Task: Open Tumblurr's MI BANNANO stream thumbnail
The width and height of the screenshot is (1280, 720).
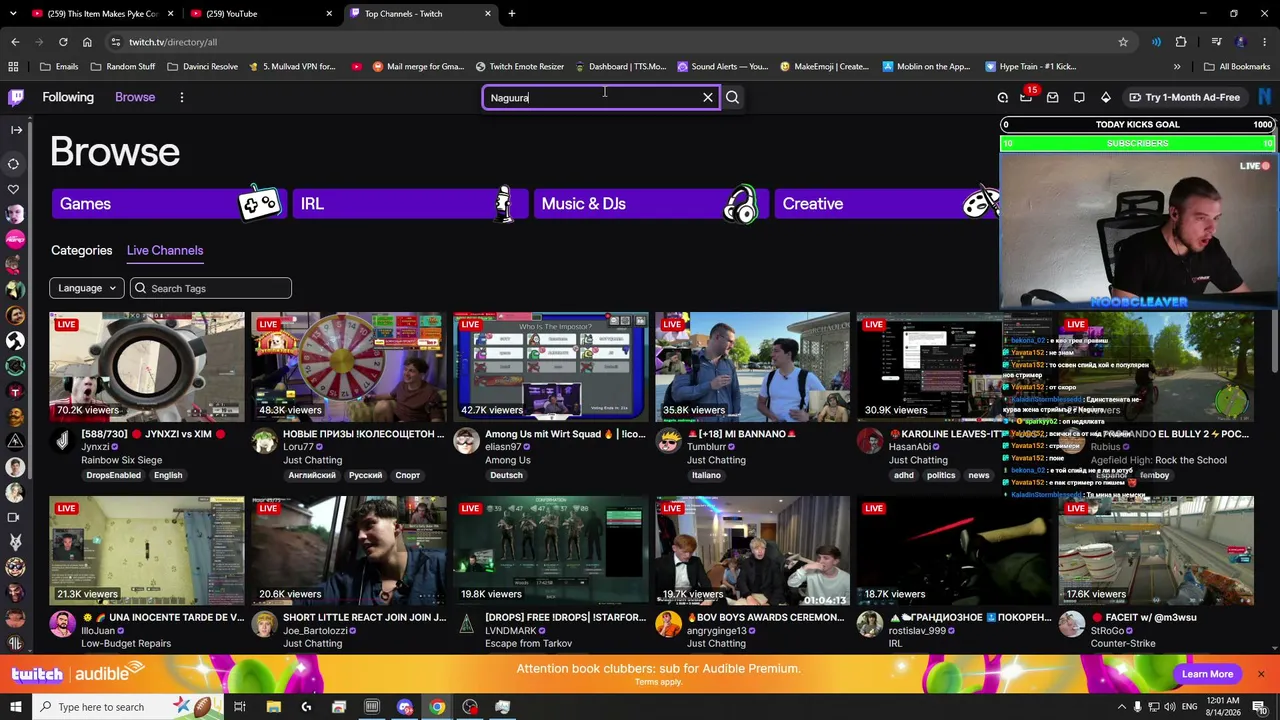Action: (x=753, y=367)
